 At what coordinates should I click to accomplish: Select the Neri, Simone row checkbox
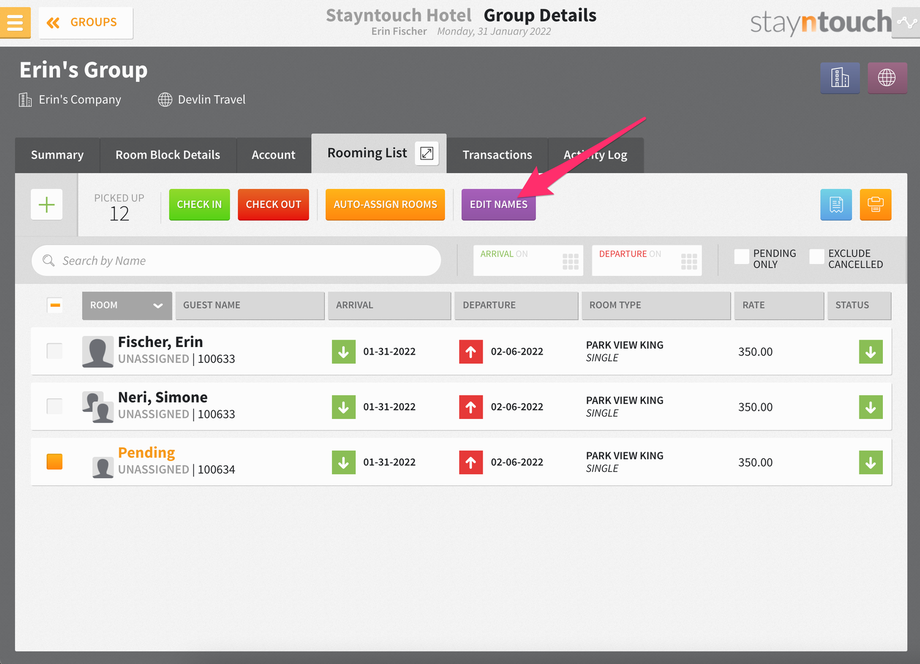[55, 406]
